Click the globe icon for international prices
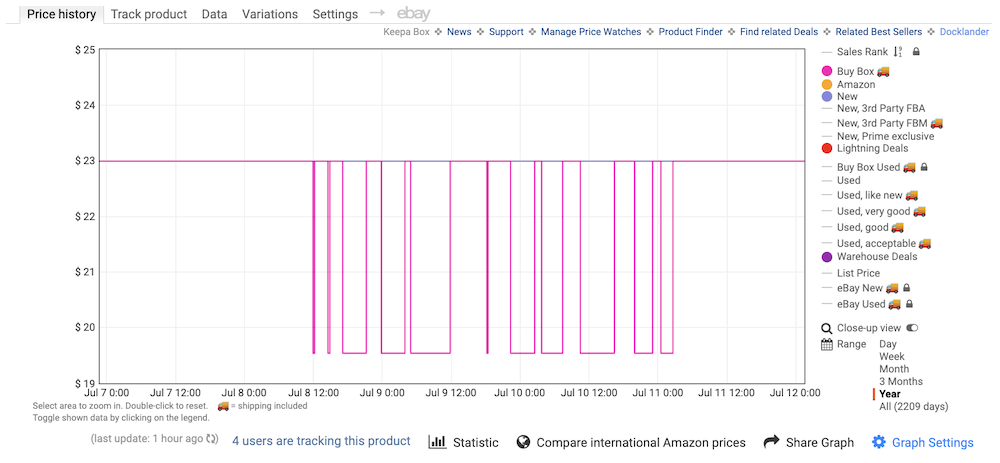Screen dimensions: 1000x463 pyautogui.click(x=523, y=442)
